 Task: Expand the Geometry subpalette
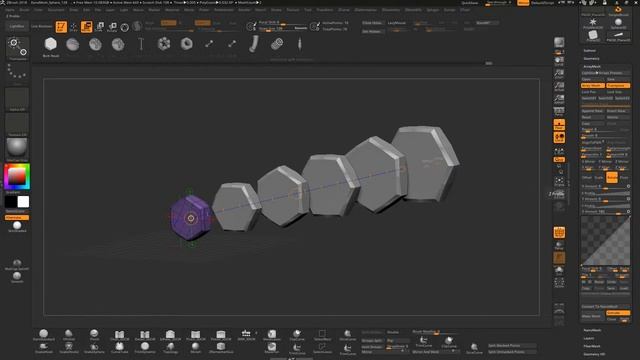(591, 59)
